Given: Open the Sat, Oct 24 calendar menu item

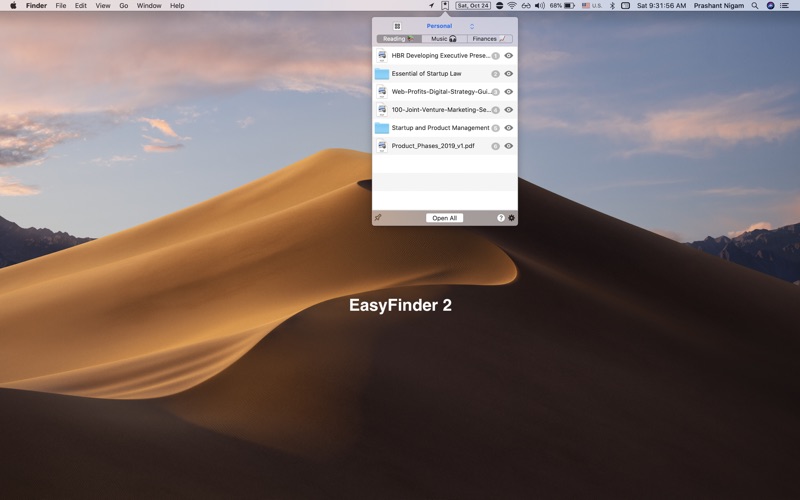Looking at the screenshot, I should point(473,6).
